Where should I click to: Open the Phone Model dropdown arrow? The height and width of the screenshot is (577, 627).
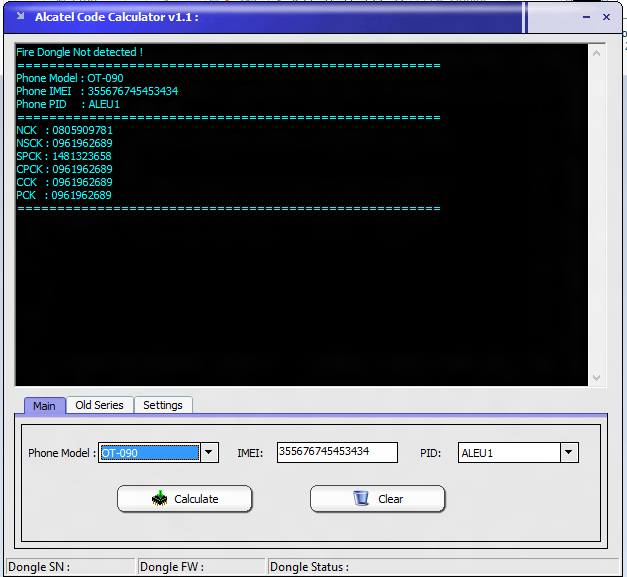[209, 453]
